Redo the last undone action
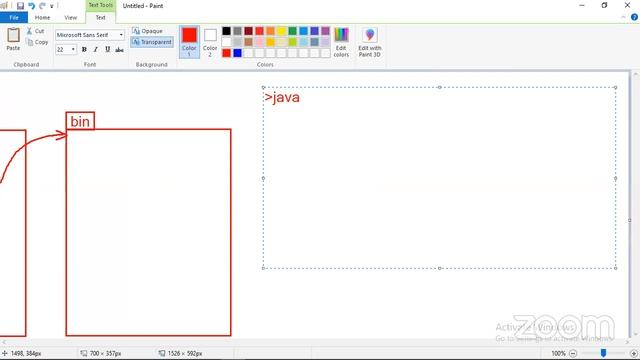This screenshot has height=360, width=640. click(x=42, y=6)
